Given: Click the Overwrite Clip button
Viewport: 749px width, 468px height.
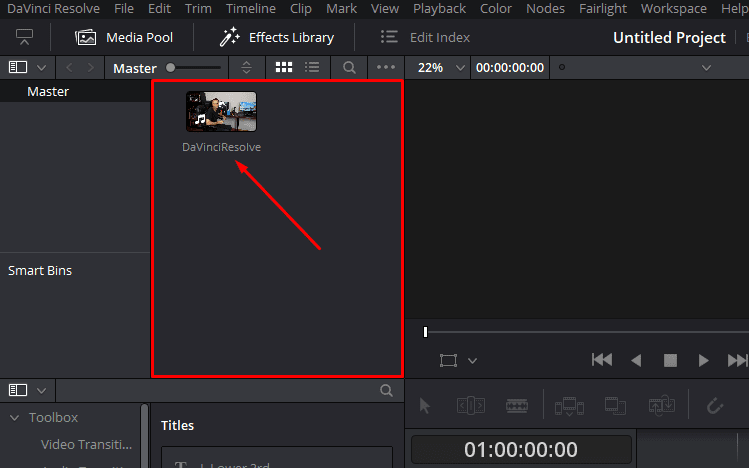Looking at the screenshot, I should point(615,405).
